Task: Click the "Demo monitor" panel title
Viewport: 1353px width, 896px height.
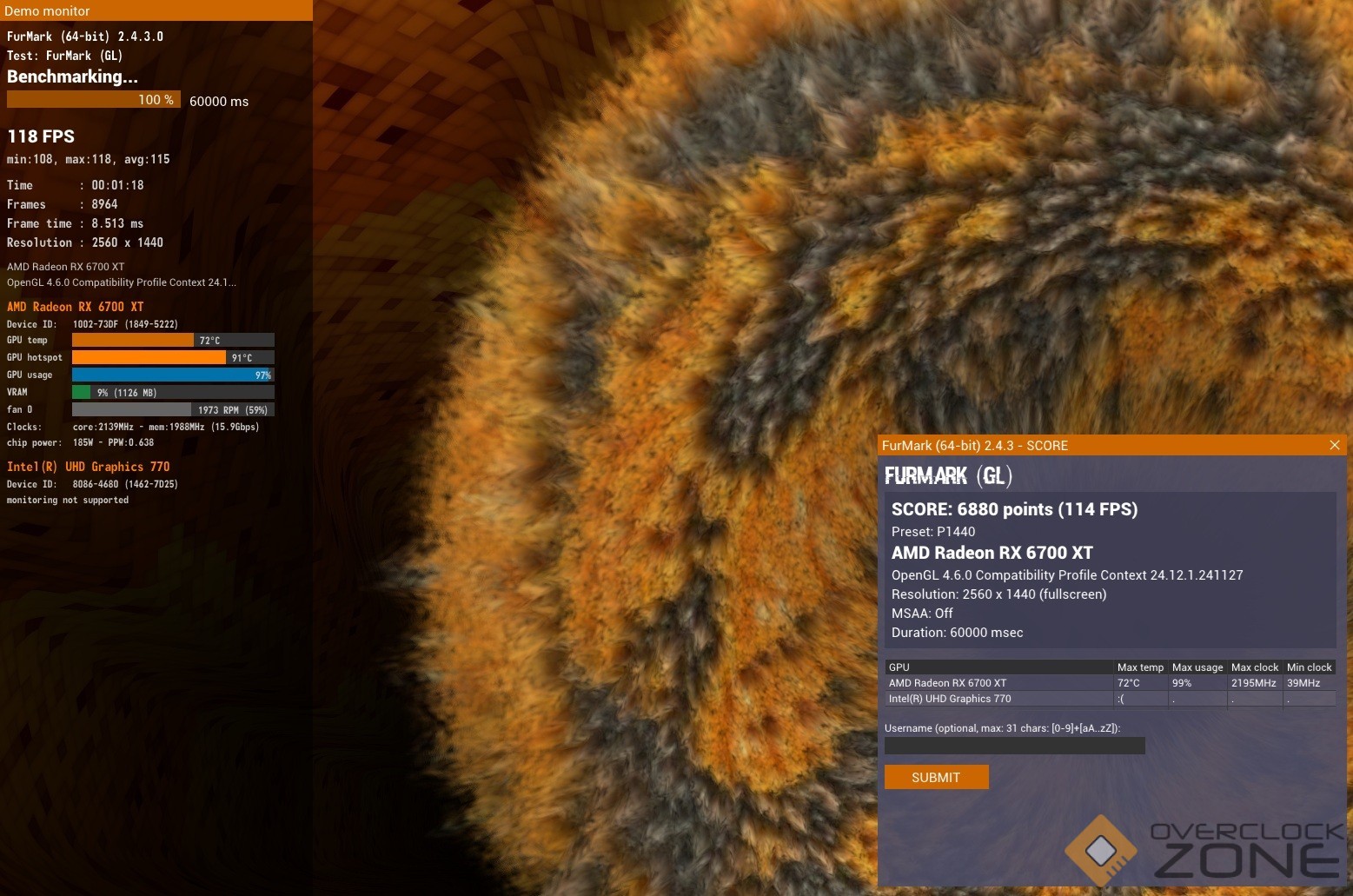Action: pyautogui.click(x=47, y=10)
